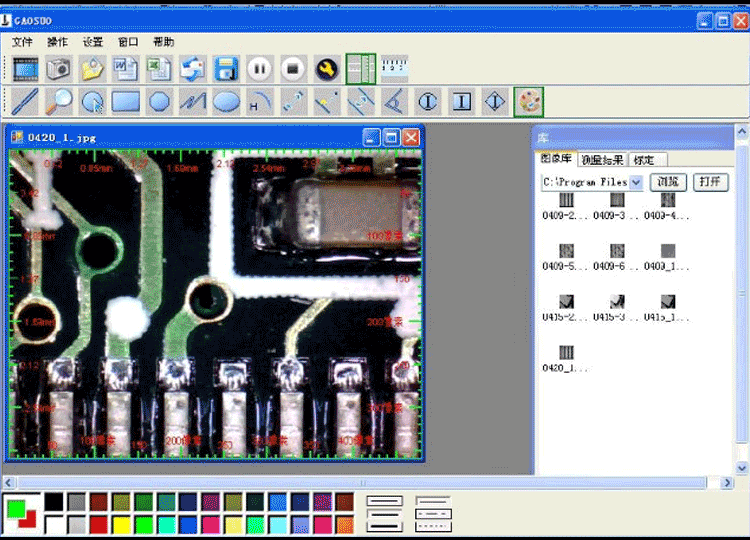The height and width of the screenshot is (540, 750).
Task: Close the 0420_1.jpg image window
Action: 411,138
